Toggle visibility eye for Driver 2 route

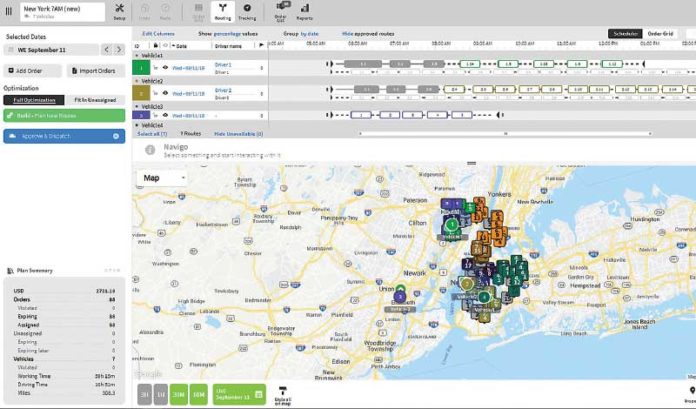(165, 92)
